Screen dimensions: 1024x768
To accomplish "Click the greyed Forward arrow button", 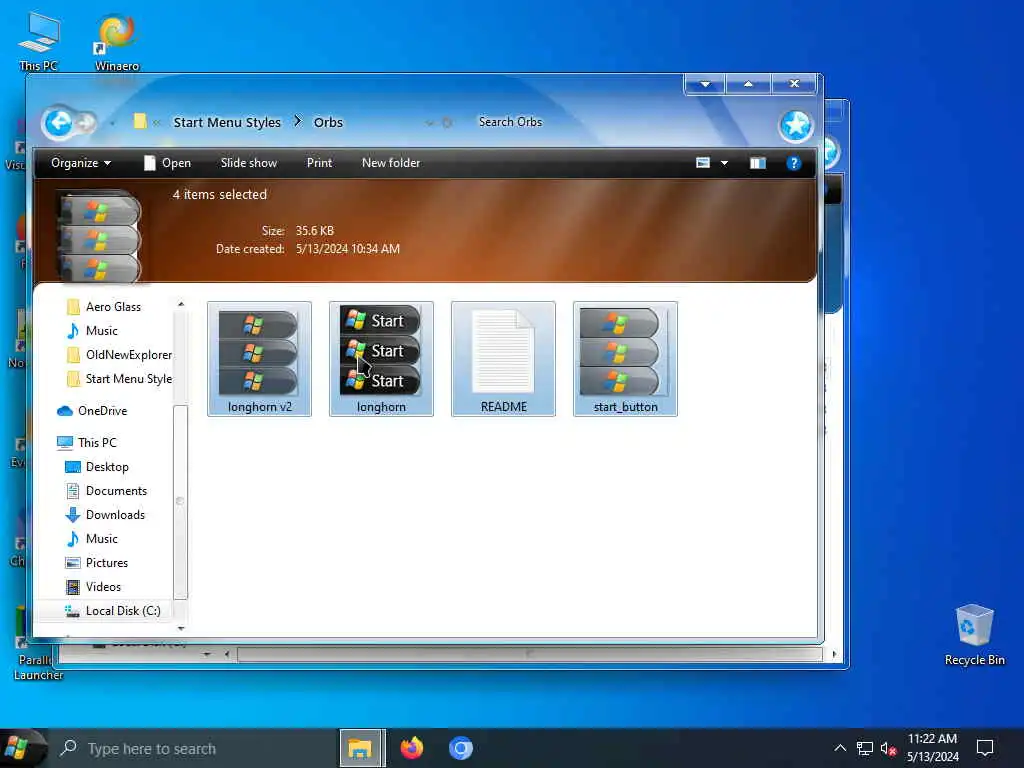I will click(x=86, y=123).
